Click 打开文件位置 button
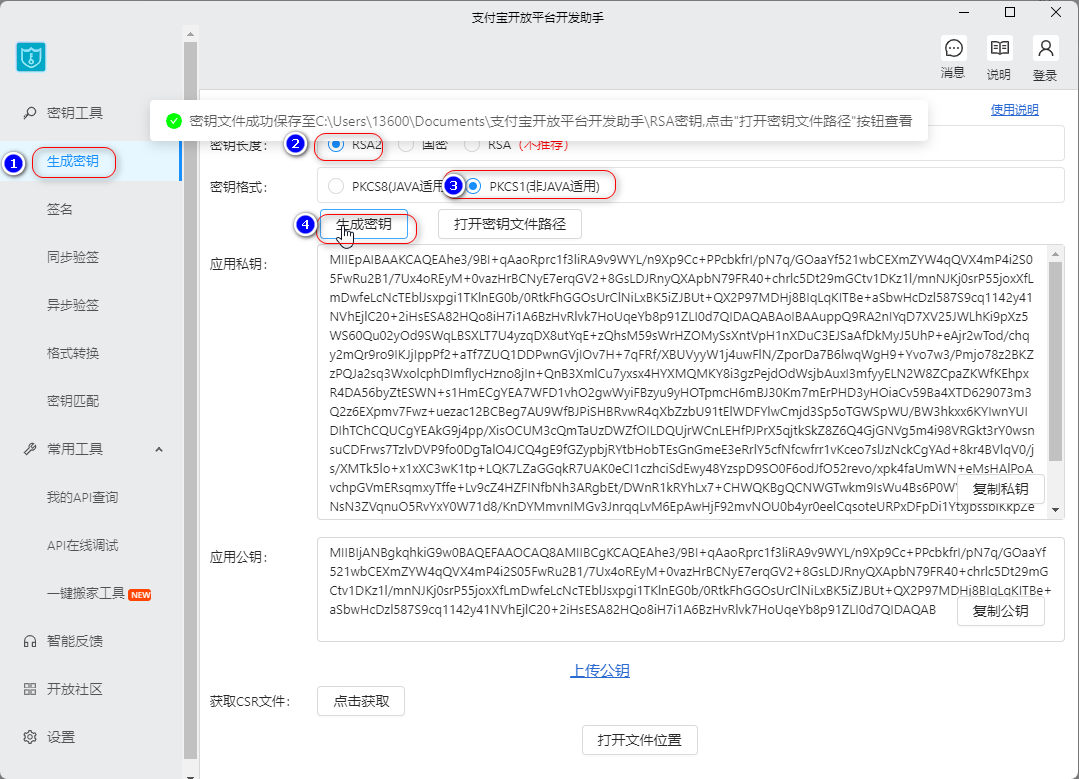1079x779 pixels. (x=639, y=740)
